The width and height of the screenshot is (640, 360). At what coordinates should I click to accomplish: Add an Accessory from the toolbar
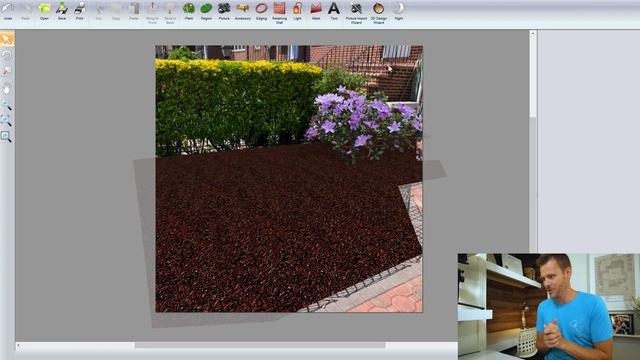tap(242, 11)
